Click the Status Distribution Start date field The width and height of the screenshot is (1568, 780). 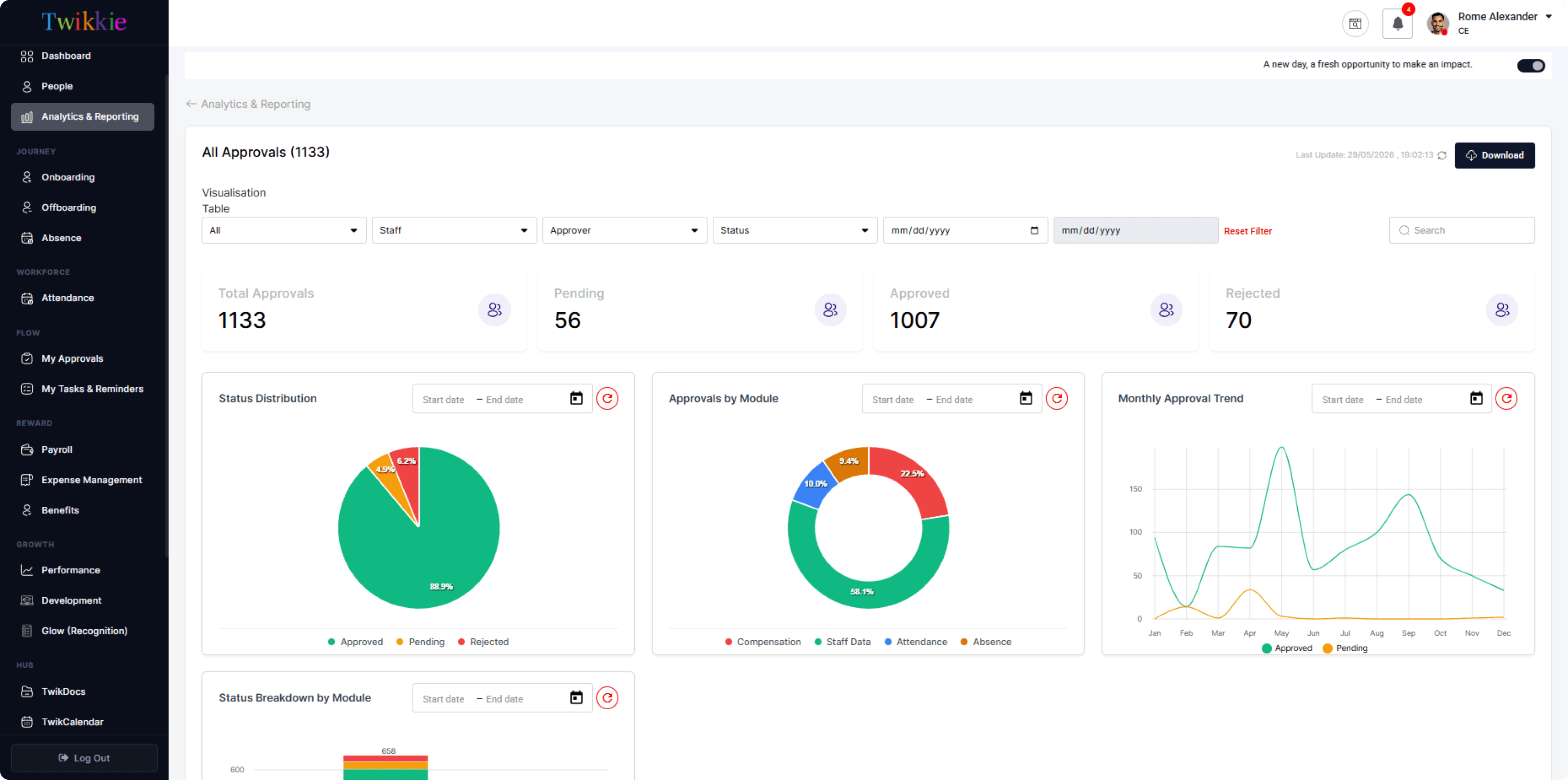click(443, 400)
